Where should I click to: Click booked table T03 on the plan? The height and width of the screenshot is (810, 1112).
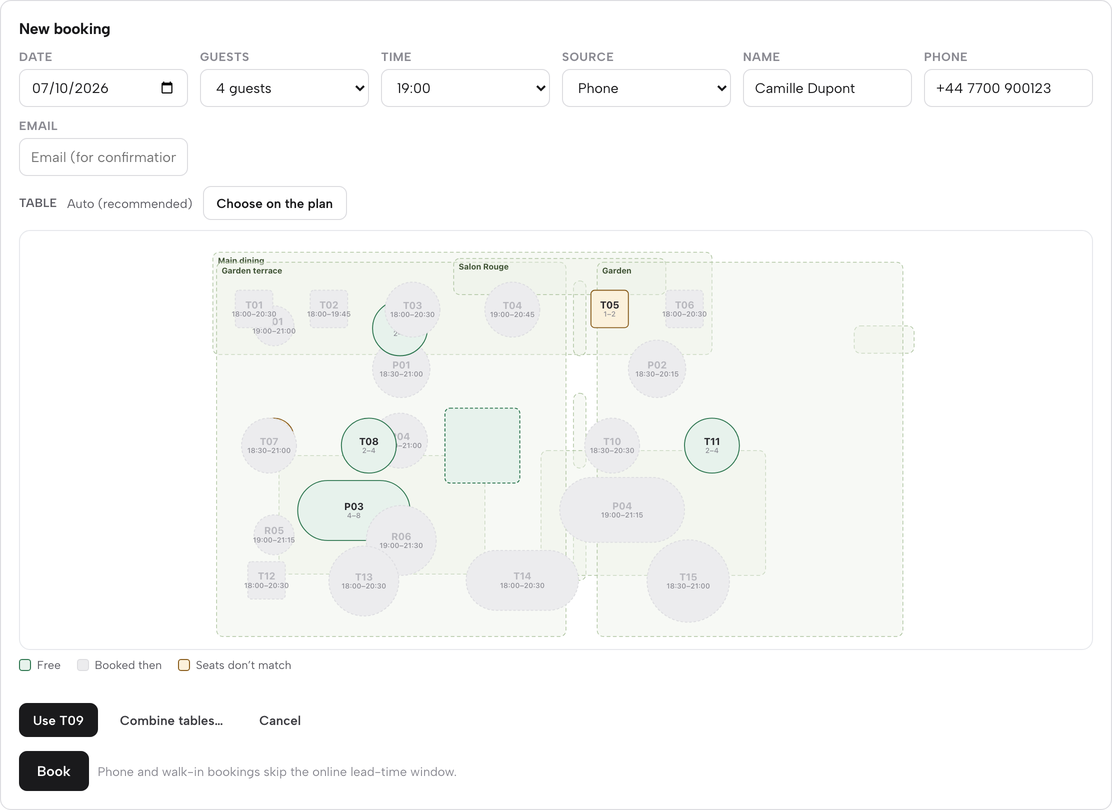coord(412,309)
